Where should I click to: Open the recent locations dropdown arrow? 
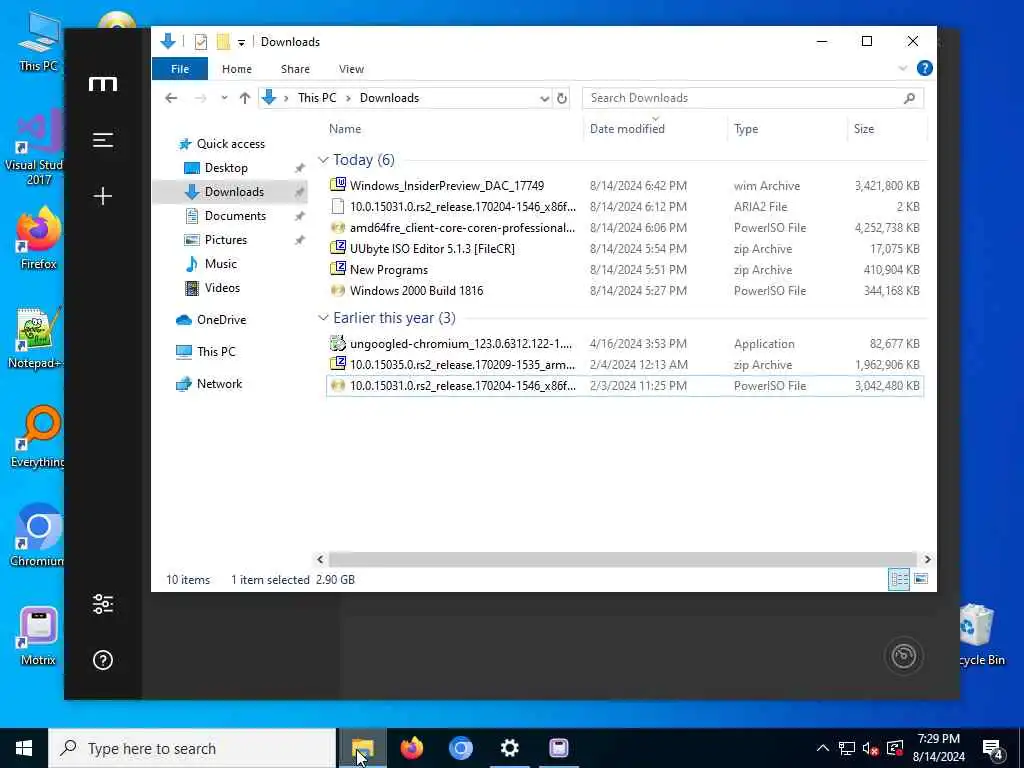[x=224, y=98]
